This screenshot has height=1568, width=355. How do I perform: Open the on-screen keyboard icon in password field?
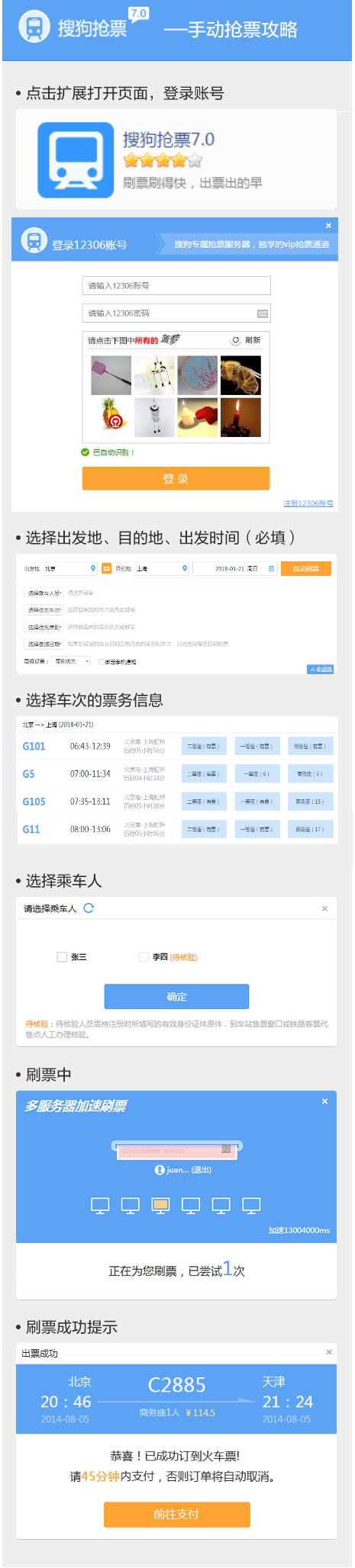(263, 313)
